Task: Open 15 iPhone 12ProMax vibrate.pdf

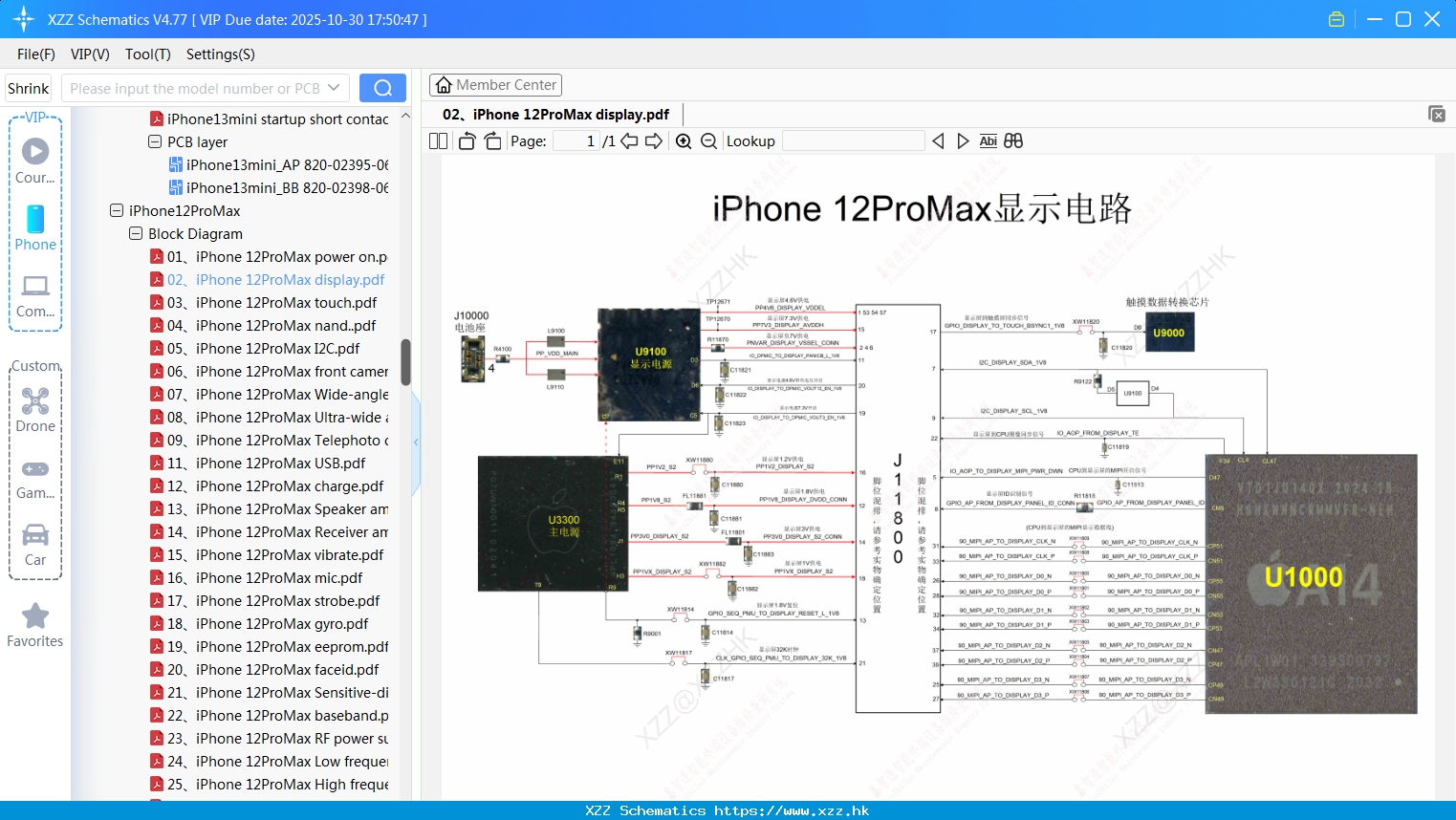Action: tap(267, 554)
